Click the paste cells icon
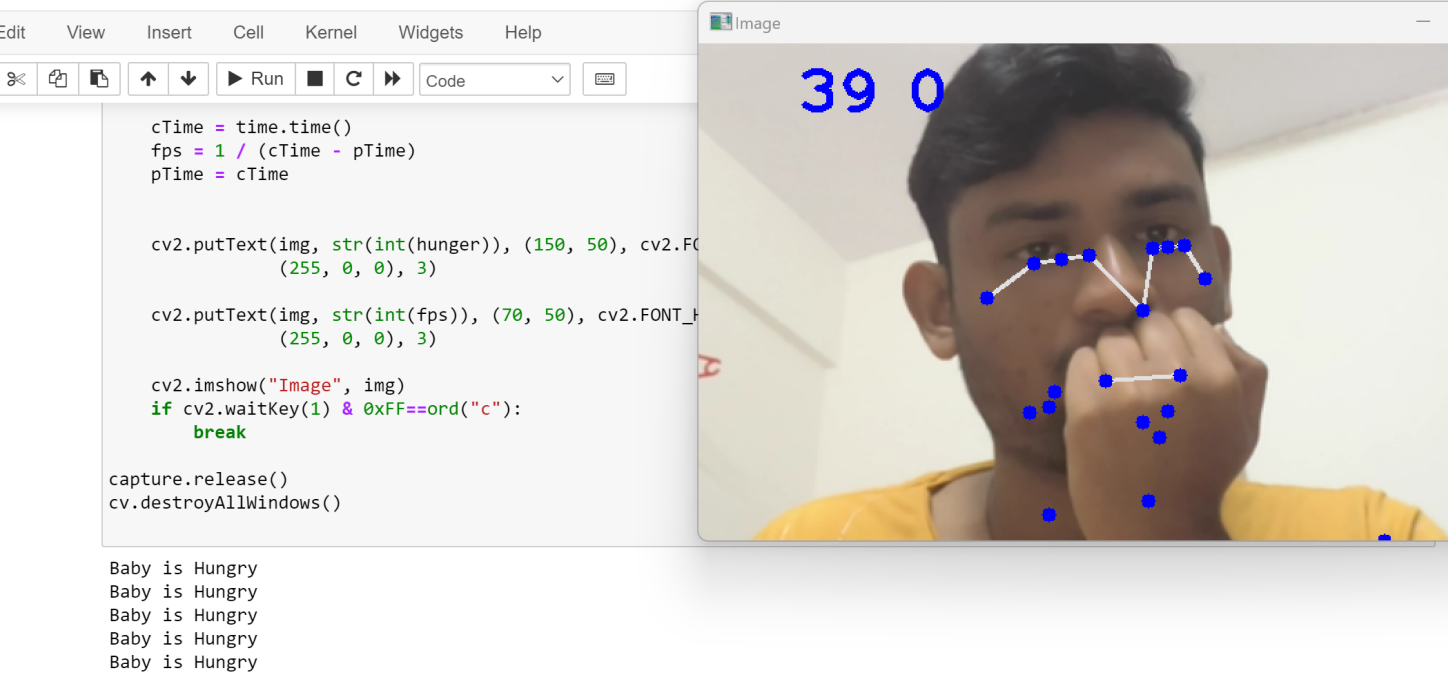1448x680 pixels. click(x=99, y=78)
